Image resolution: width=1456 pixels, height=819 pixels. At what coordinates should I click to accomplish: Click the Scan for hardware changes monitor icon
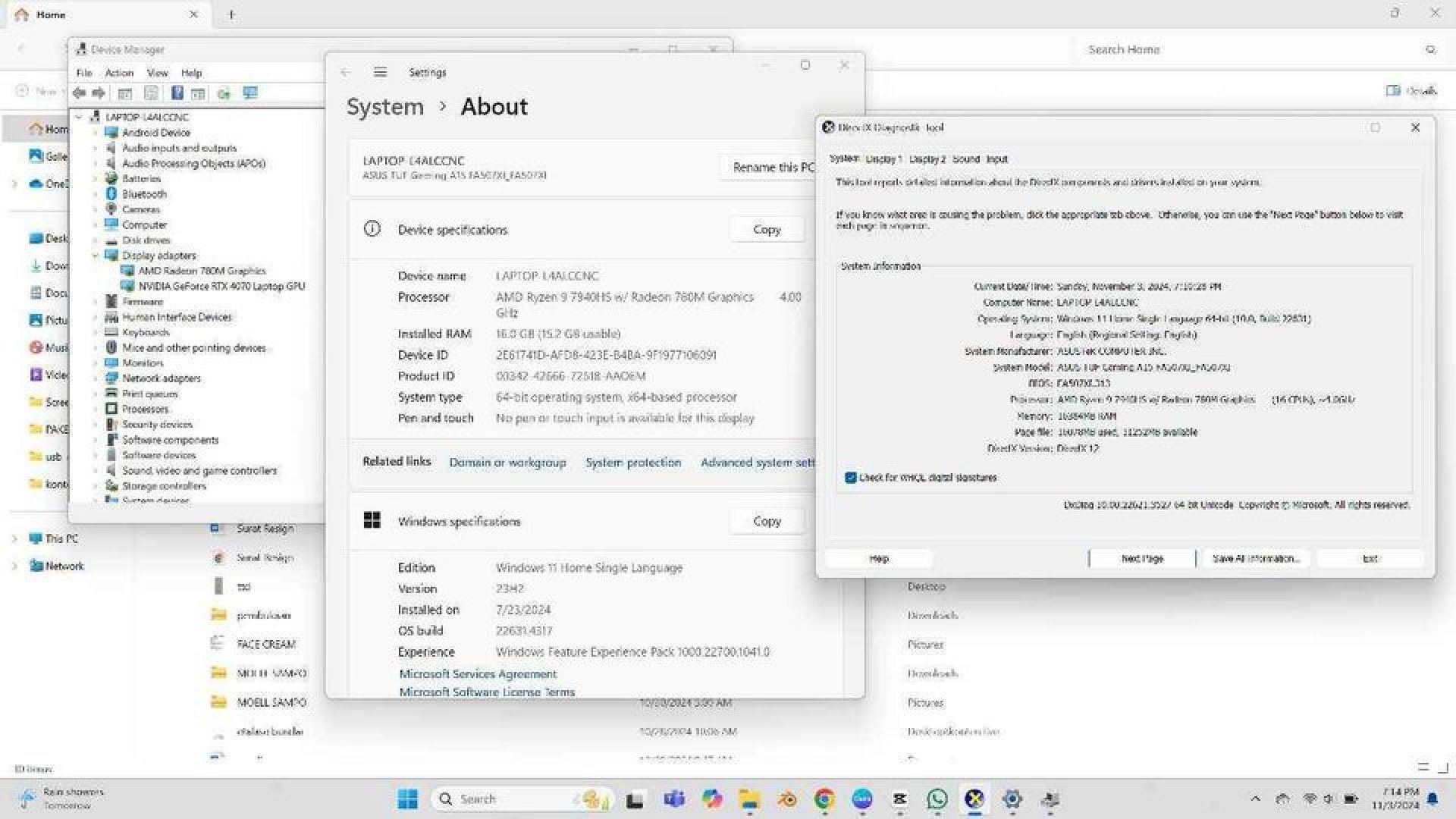coord(249,93)
